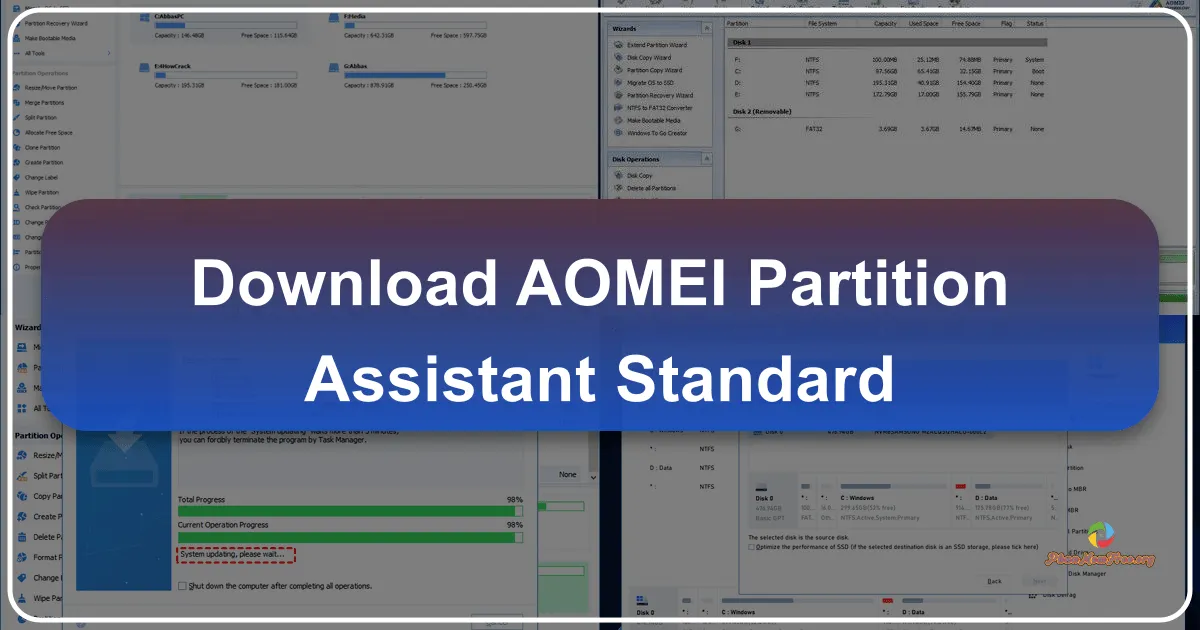Click the Total Progress bar

coord(350,510)
